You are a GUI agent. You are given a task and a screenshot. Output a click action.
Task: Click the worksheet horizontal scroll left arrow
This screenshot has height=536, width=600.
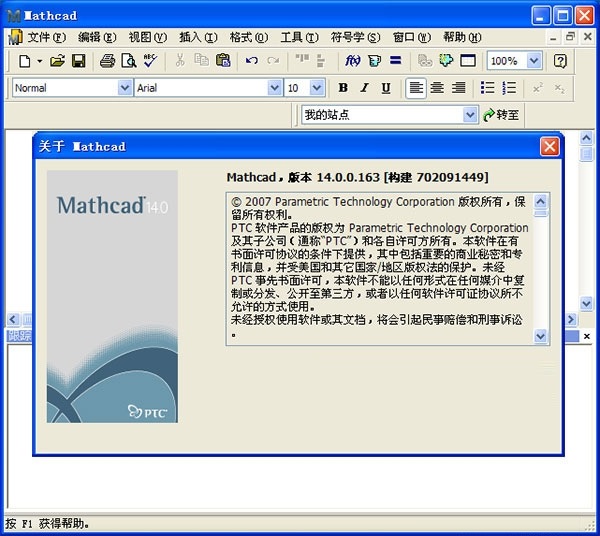[13, 319]
